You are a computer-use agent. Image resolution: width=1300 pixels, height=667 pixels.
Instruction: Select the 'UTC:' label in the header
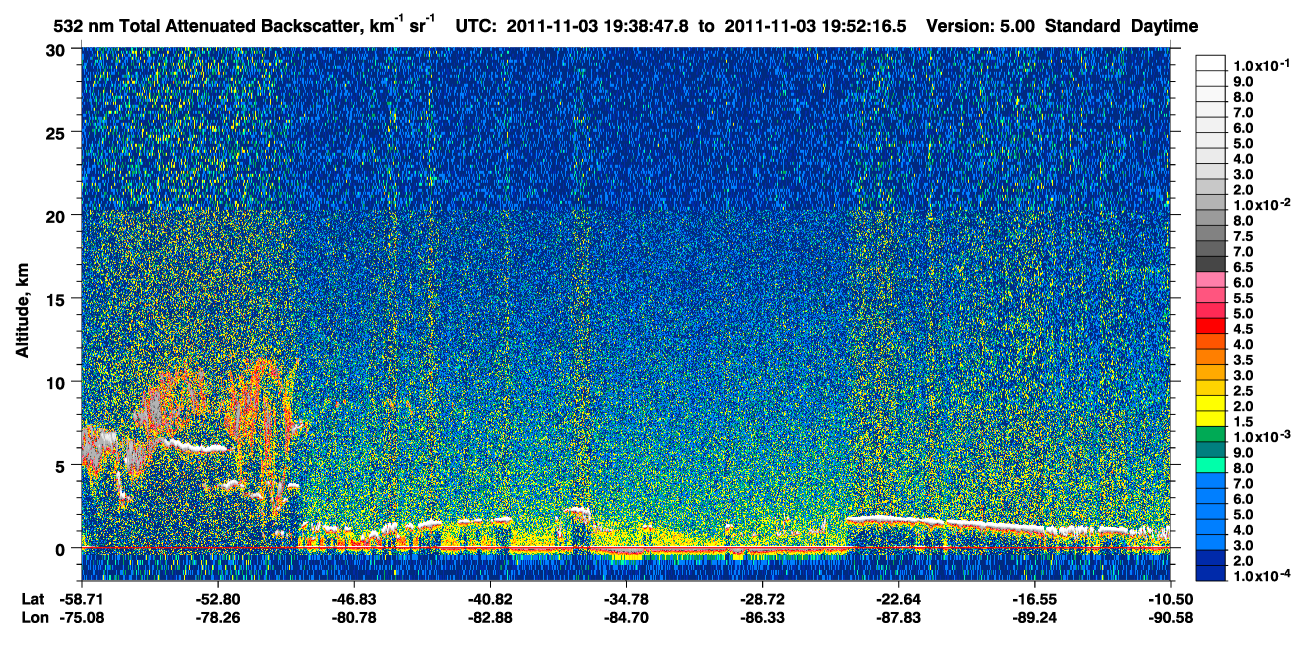click(x=476, y=26)
